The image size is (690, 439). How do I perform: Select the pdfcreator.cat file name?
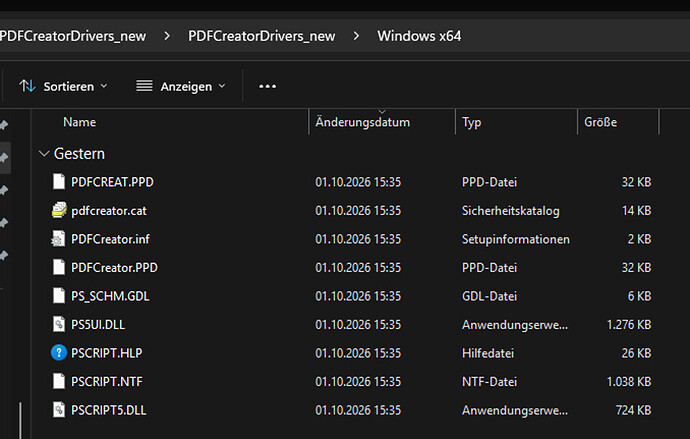tap(109, 211)
